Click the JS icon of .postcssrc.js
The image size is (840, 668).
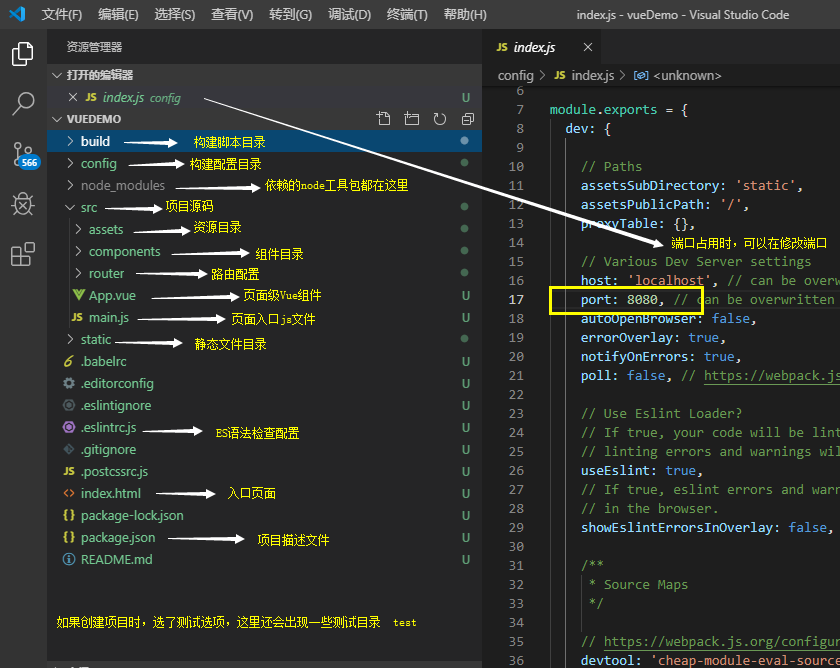[x=69, y=471]
